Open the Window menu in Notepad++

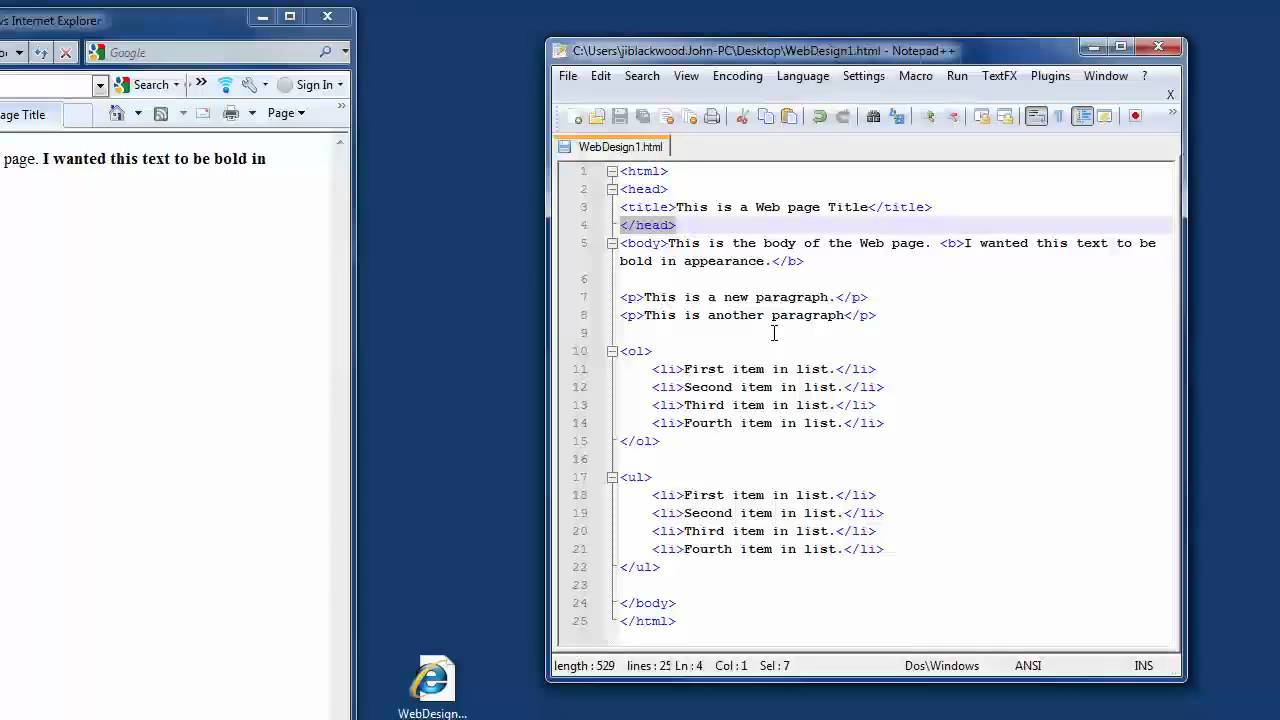(1106, 76)
